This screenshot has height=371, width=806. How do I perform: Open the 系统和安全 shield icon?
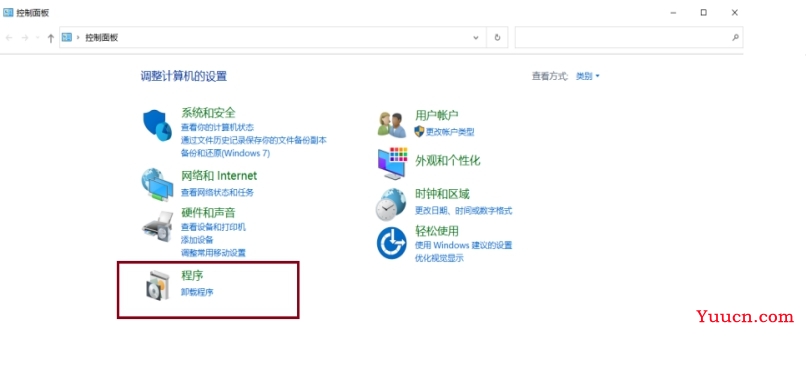pyautogui.click(x=157, y=125)
